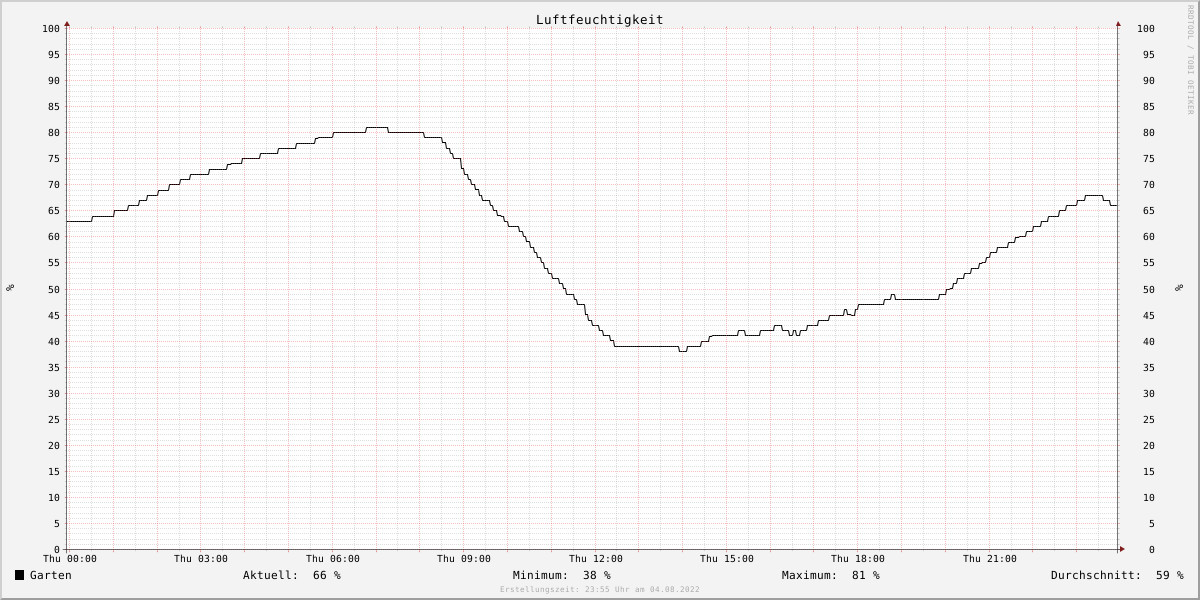The image size is (1200, 600).
Task: Click the Thu 21:00 time axis label
Action: 990,559
